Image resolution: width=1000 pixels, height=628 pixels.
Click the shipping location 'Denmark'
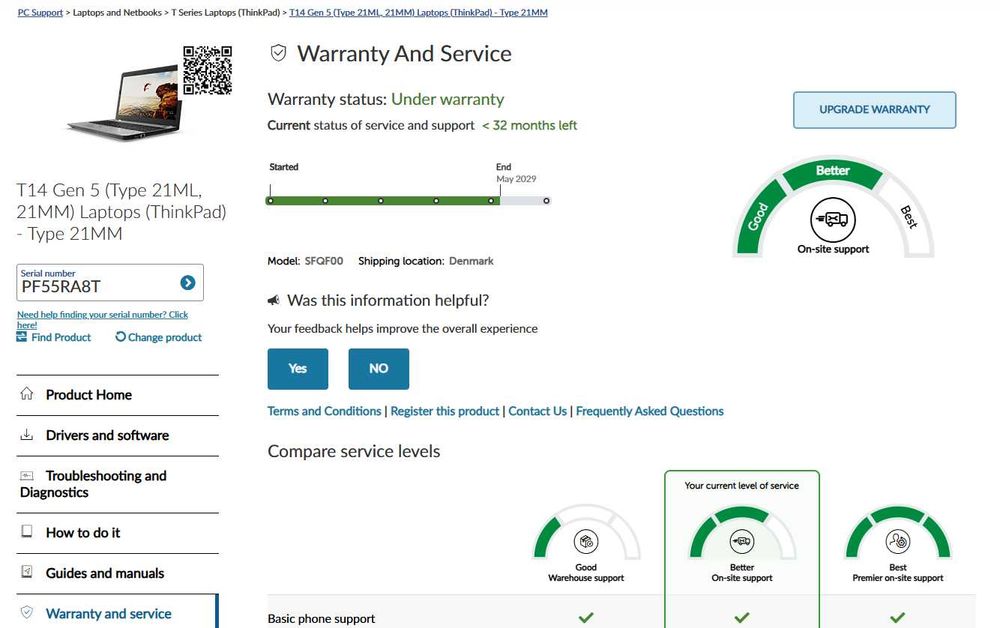tap(471, 261)
